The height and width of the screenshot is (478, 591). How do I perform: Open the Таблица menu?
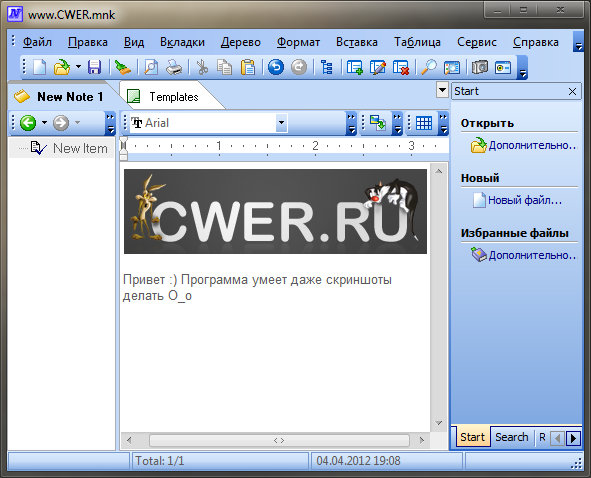(417, 42)
